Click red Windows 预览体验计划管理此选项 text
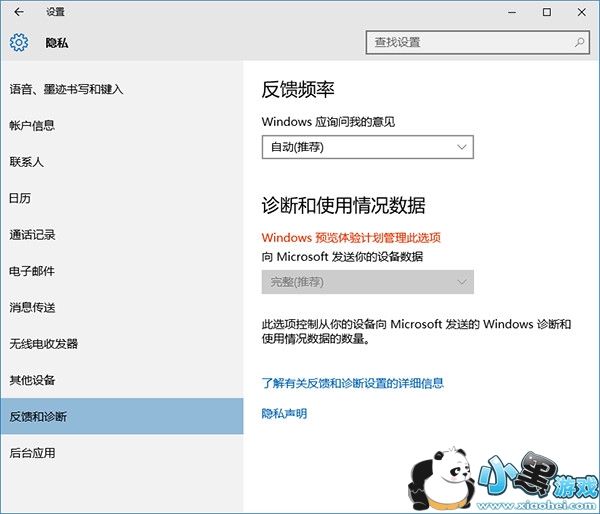Image resolution: width=600 pixels, height=514 pixels. click(351, 238)
